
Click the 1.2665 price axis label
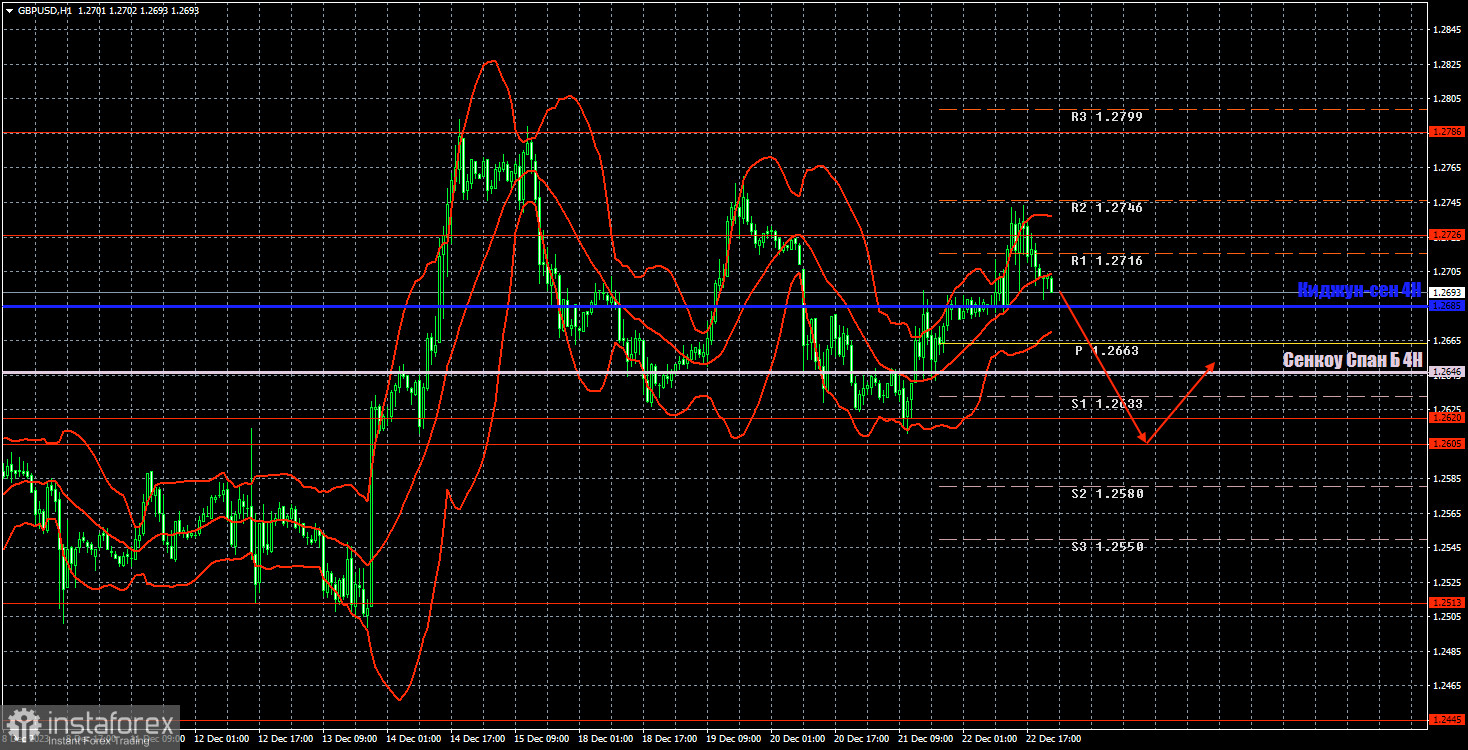tap(1446, 341)
